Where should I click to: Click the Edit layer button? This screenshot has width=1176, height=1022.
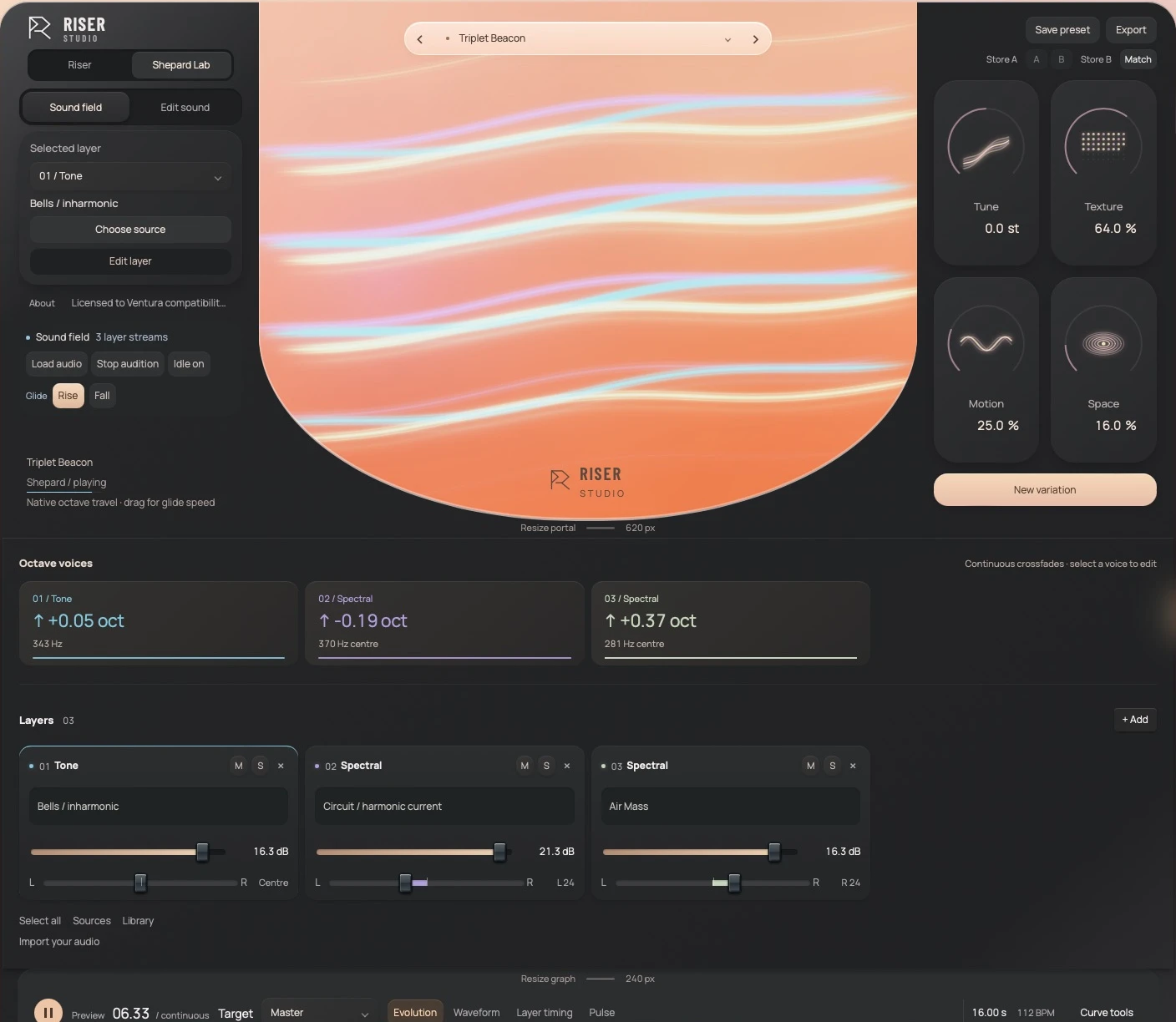click(130, 261)
